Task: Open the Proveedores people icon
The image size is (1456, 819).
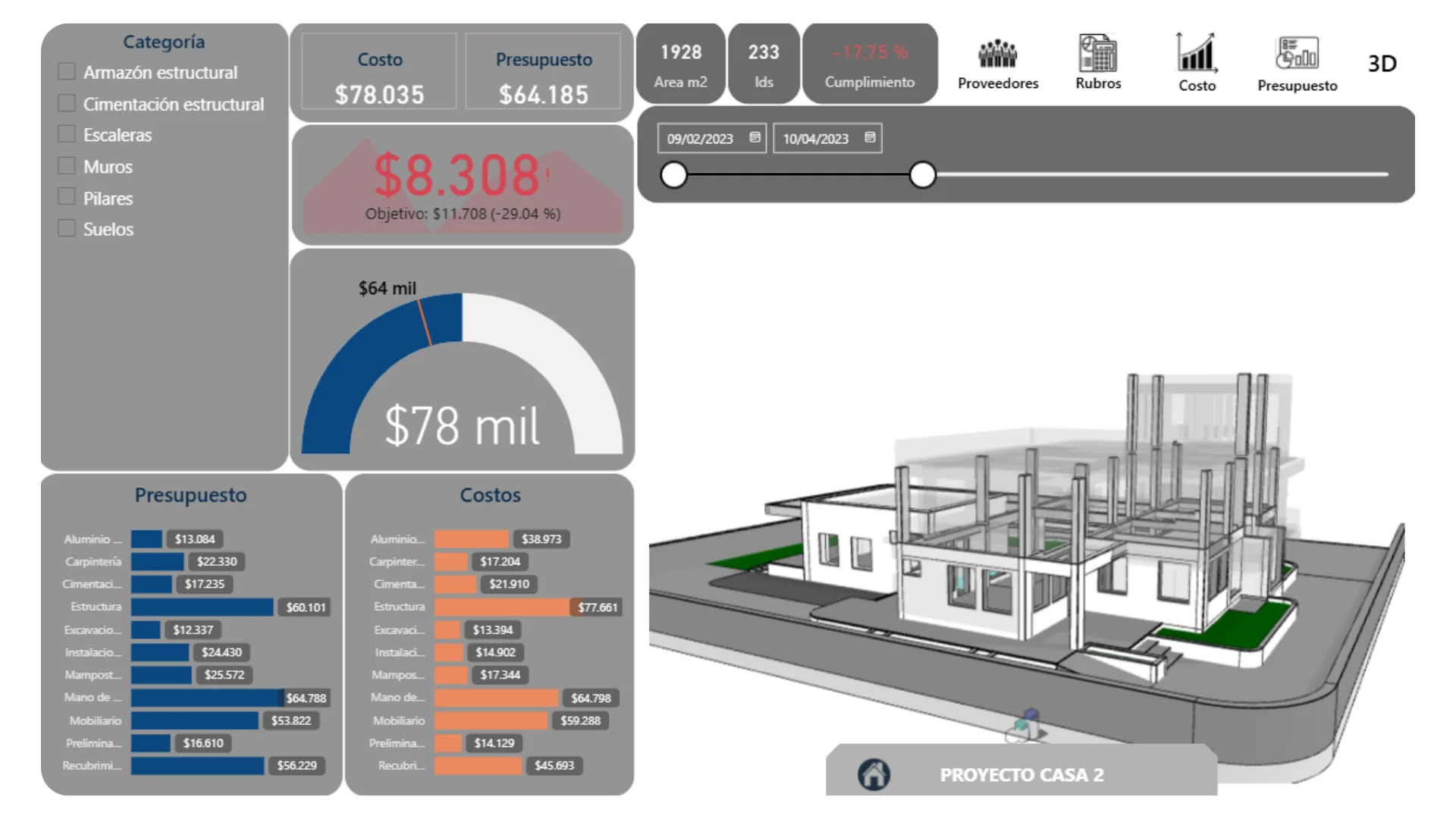Action: (997, 55)
